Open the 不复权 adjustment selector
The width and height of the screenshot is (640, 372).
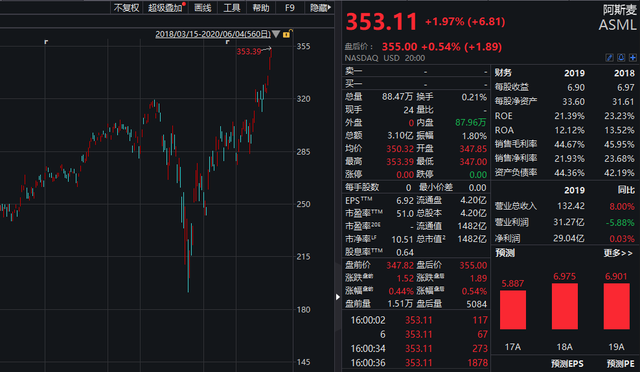click(126, 8)
